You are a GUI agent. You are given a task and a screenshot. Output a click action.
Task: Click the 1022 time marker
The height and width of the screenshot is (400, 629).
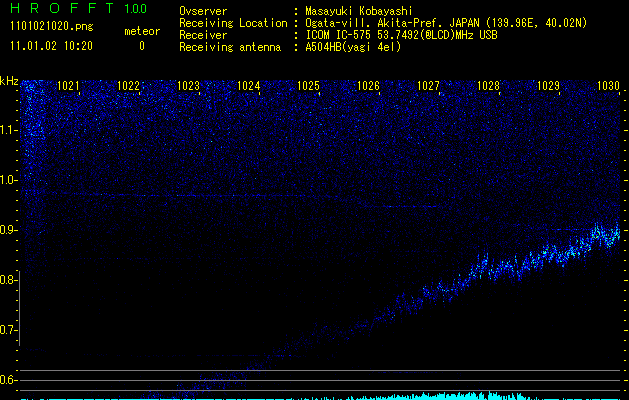(x=128, y=86)
